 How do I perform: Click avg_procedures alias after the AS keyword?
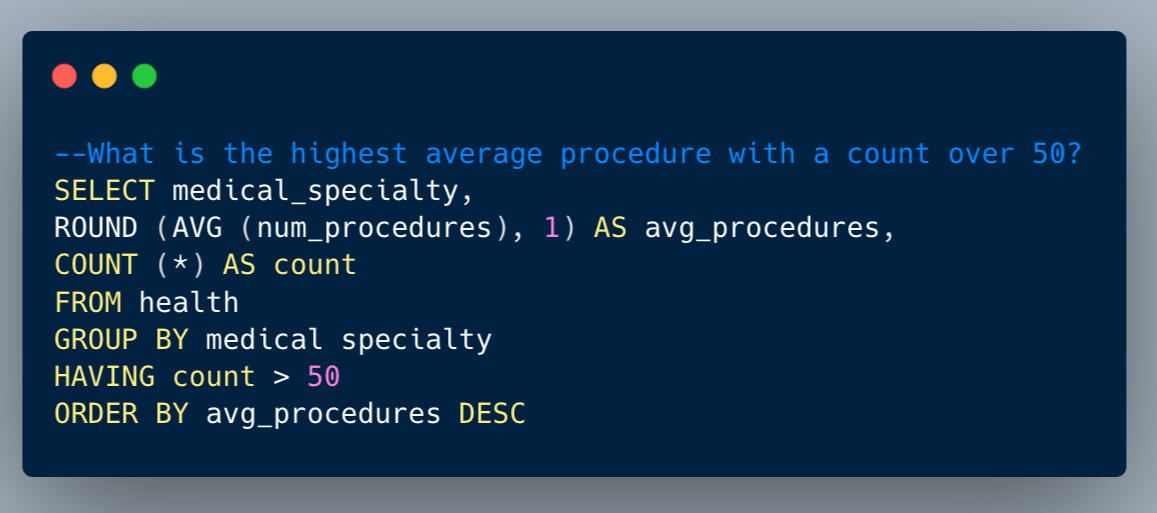pyautogui.click(x=761, y=228)
